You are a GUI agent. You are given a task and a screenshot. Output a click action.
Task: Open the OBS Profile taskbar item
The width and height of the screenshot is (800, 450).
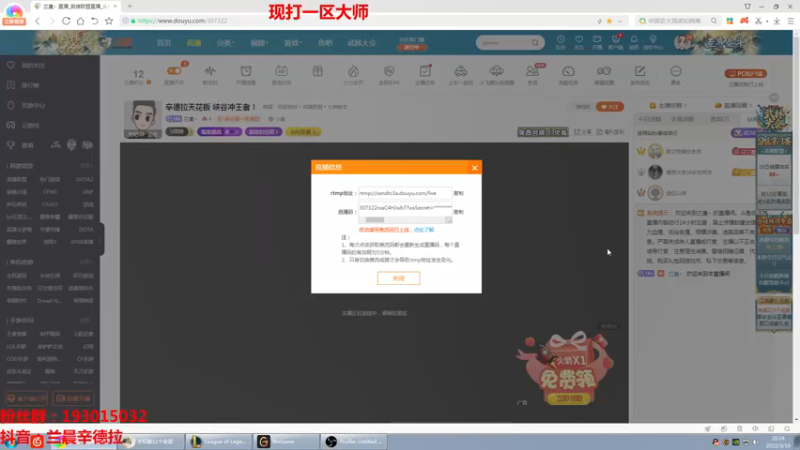(355, 441)
